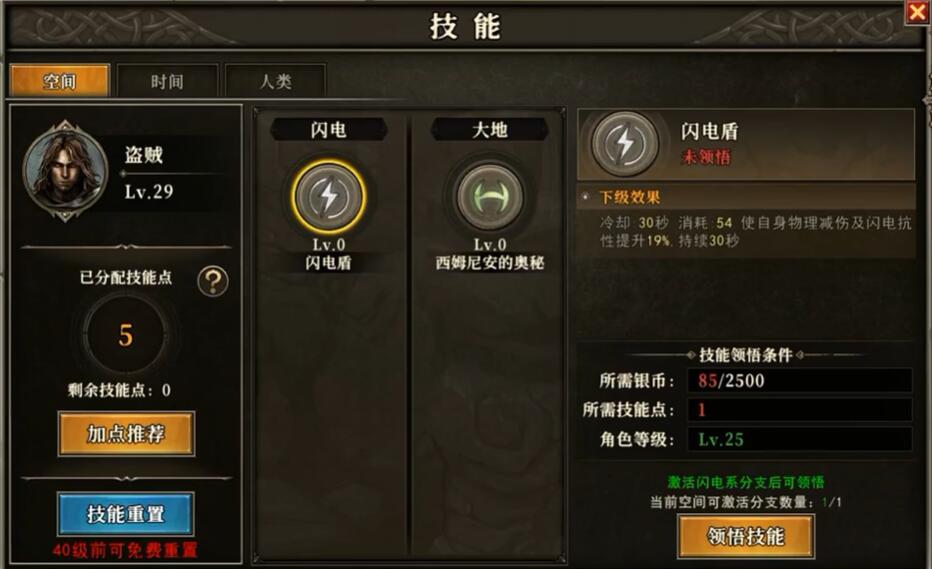Switch to the 时间 tab

[x=167, y=81]
